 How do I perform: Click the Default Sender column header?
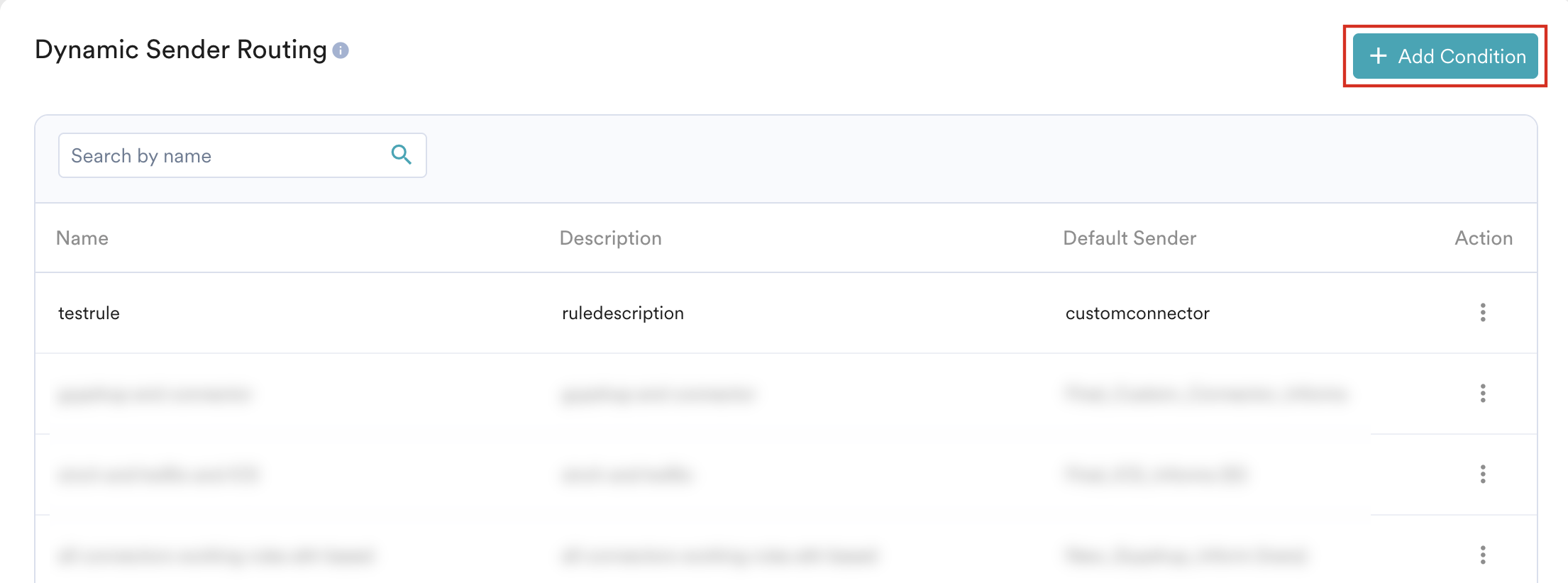coord(1130,238)
